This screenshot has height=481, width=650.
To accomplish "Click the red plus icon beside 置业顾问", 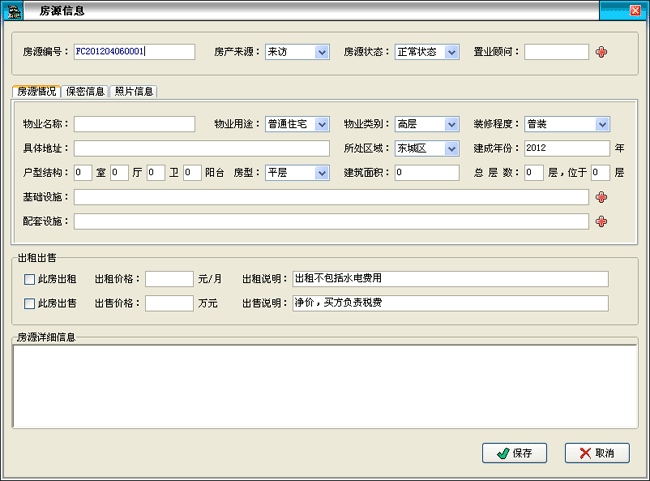I will 601,52.
